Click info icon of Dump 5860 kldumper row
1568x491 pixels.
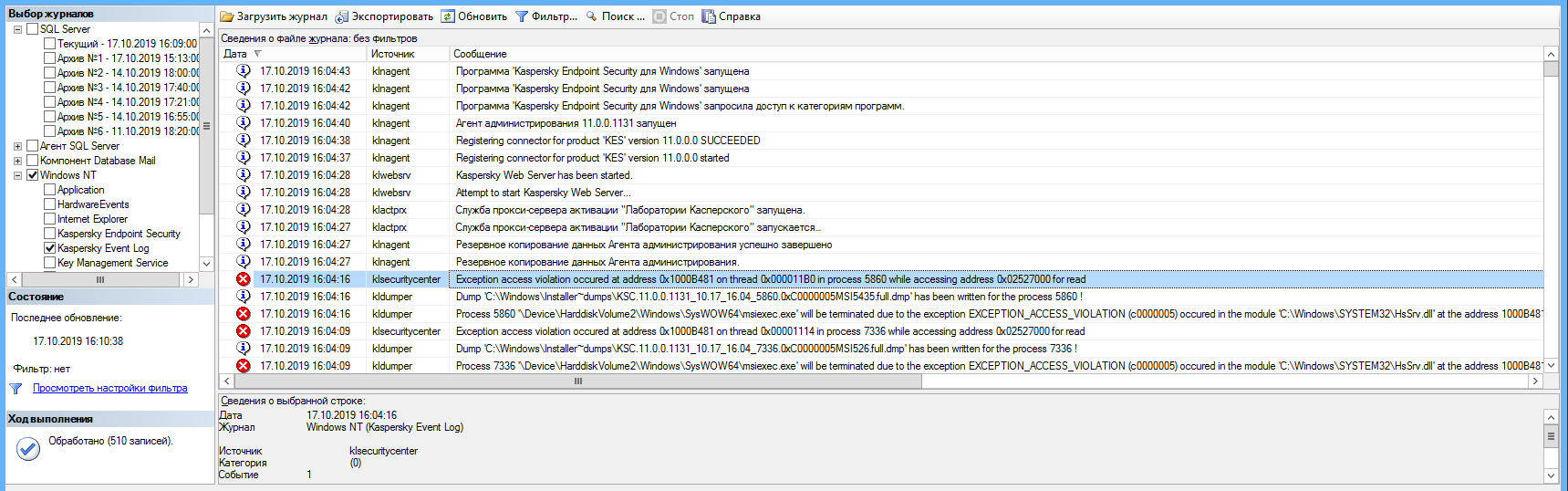click(x=244, y=297)
